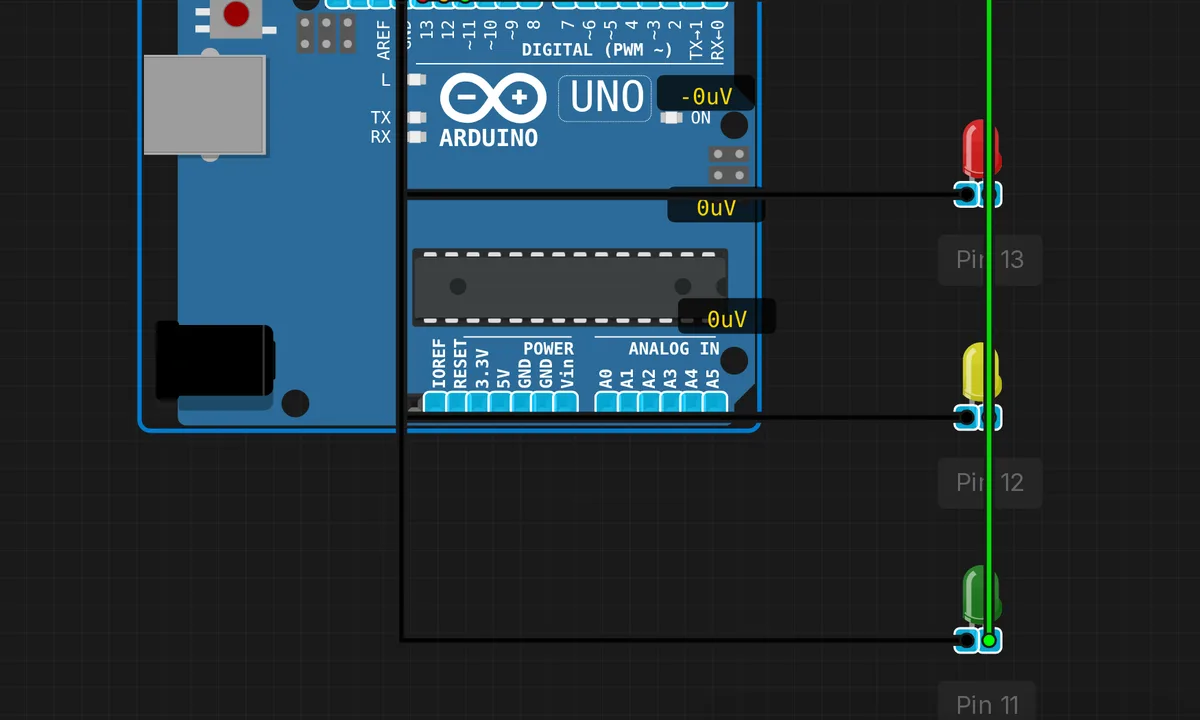Click the ON power indicator LED
Image resolution: width=1200 pixels, height=720 pixels.
coord(672,118)
